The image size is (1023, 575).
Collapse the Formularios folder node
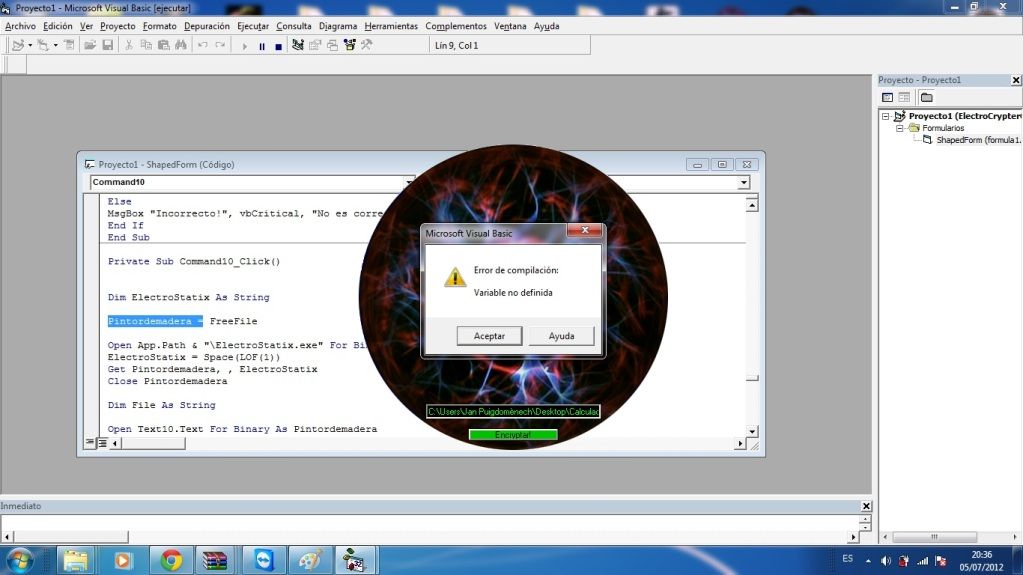click(900, 128)
